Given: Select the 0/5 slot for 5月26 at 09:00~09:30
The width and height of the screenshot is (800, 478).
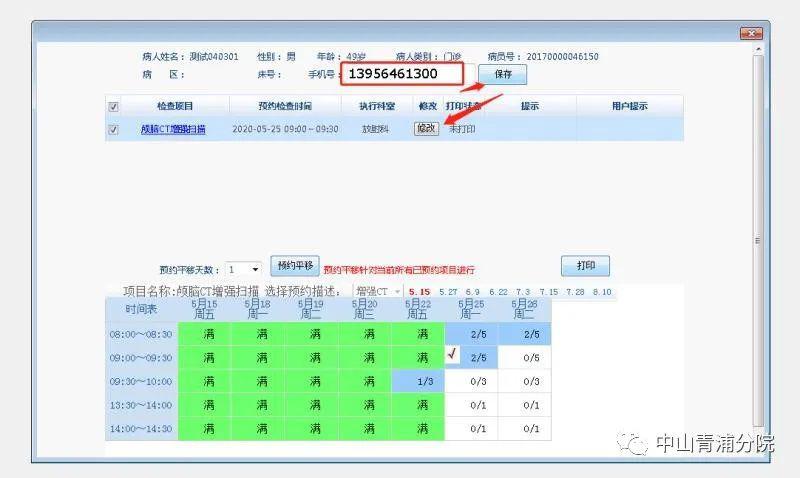Looking at the screenshot, I should [x=524, y=358].
